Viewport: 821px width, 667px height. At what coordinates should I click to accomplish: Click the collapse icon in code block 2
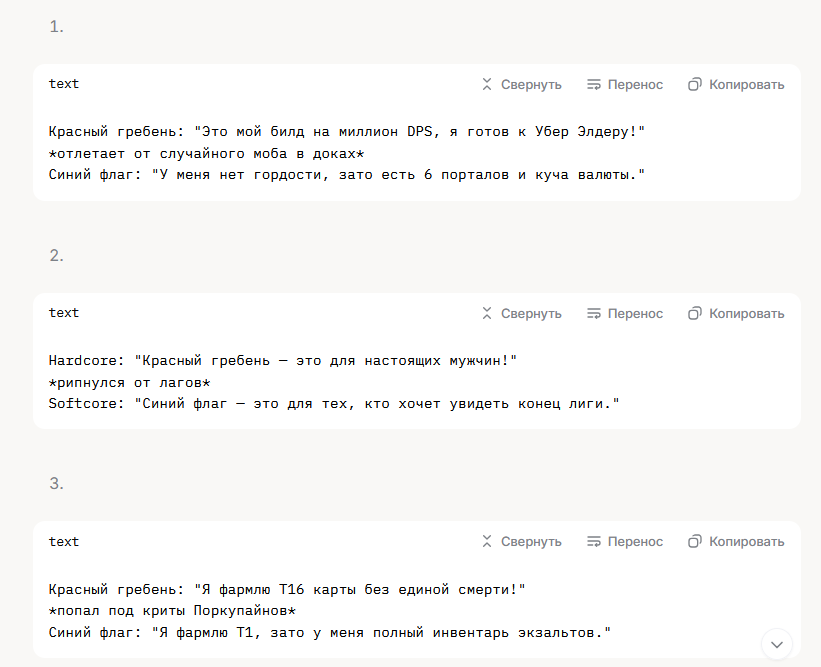pos(487,313)
